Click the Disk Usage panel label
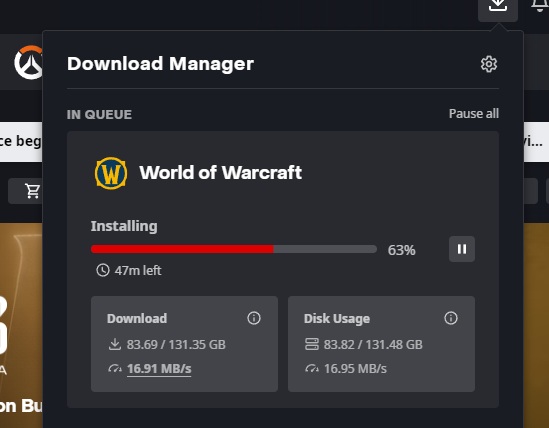This screenshot has width=549, height=428. point(337,319)
